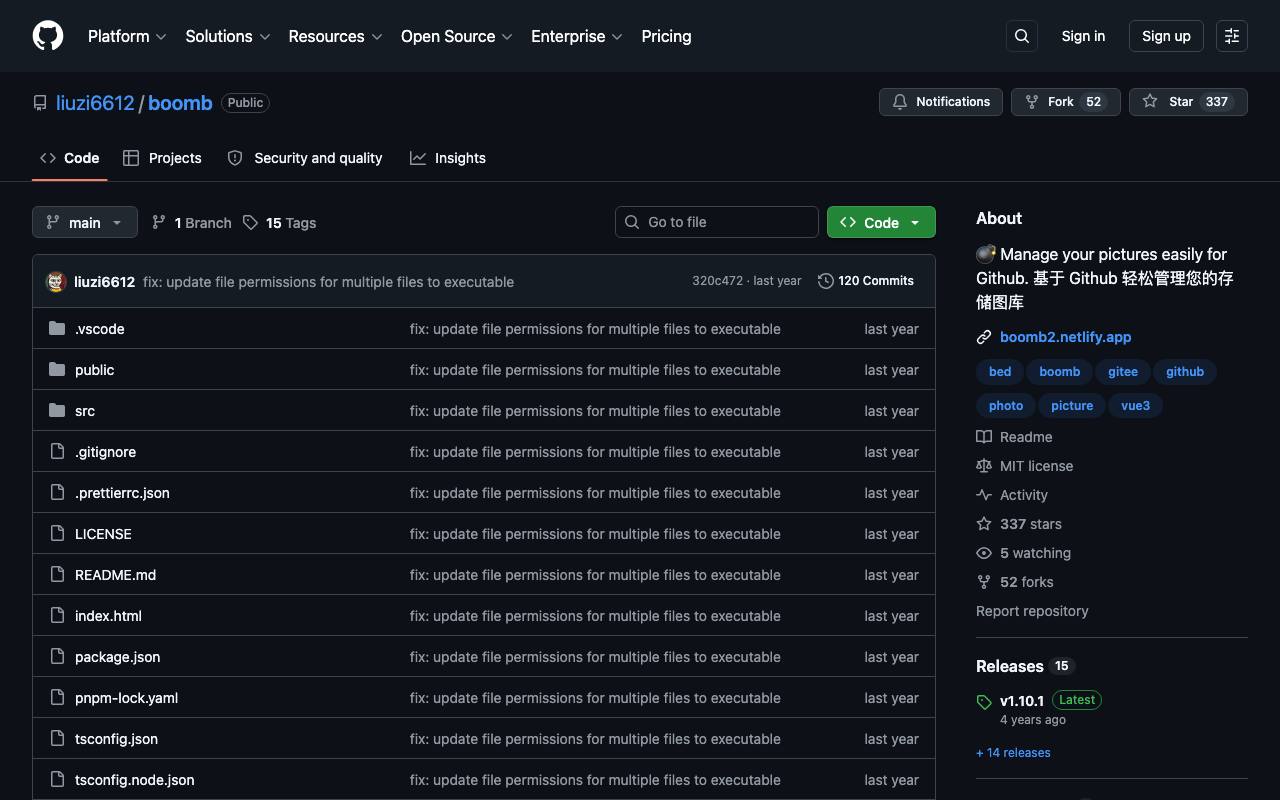Open the tsconfig.node.json file
This screenshot has height=800, width=1280.
[x=135, y=780]
